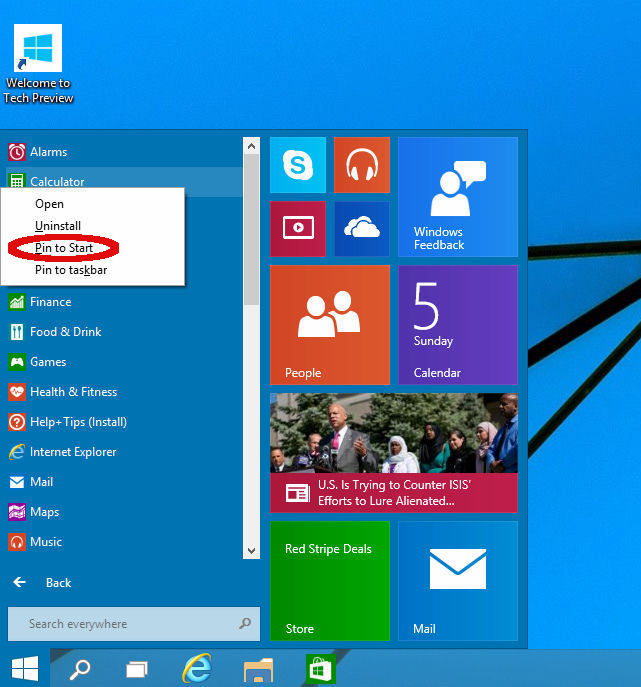
Task: Click the Mail envelope icon in list
Action: coord(17,482)
